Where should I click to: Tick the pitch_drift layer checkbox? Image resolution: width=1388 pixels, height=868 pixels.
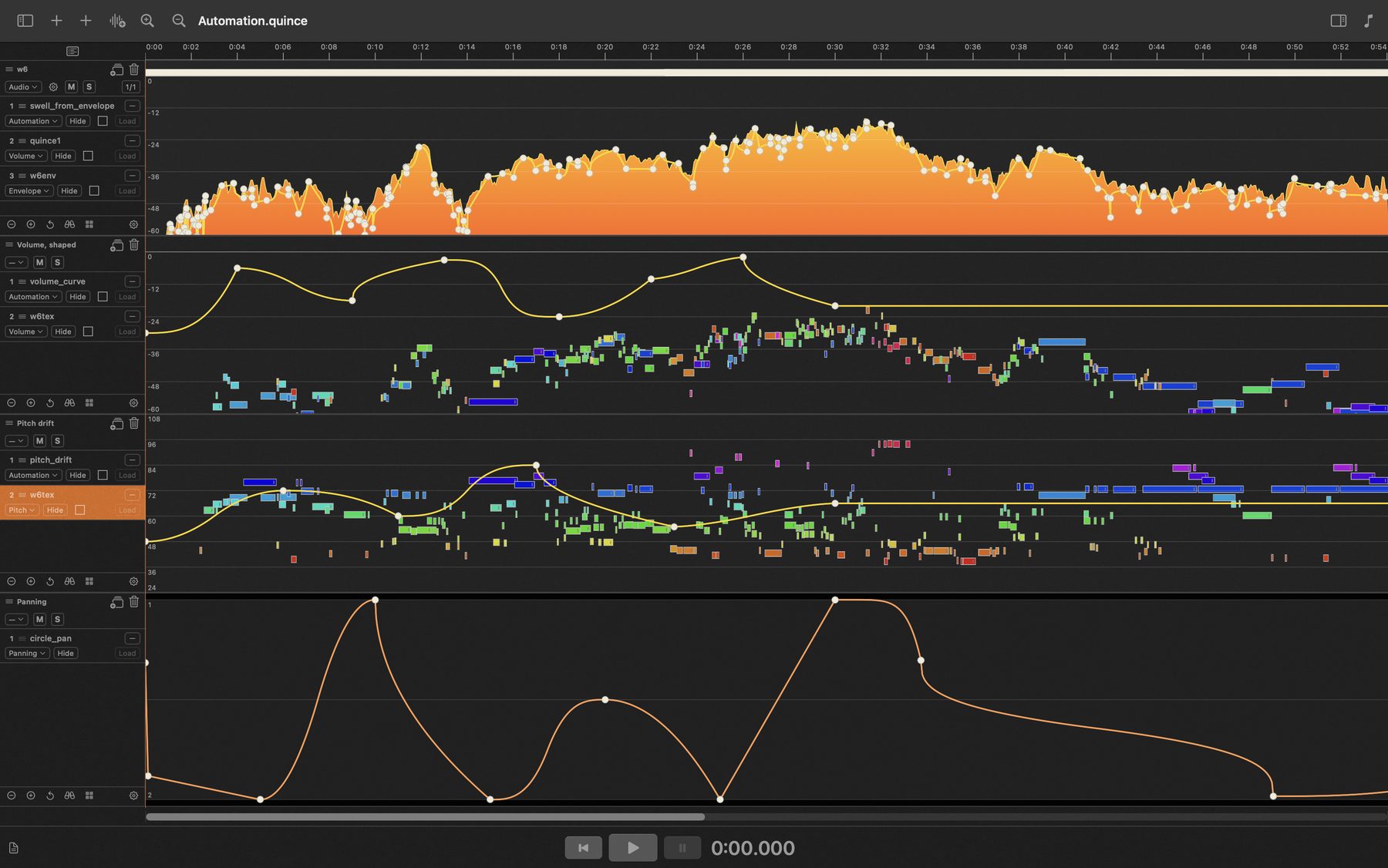point(103,475)
